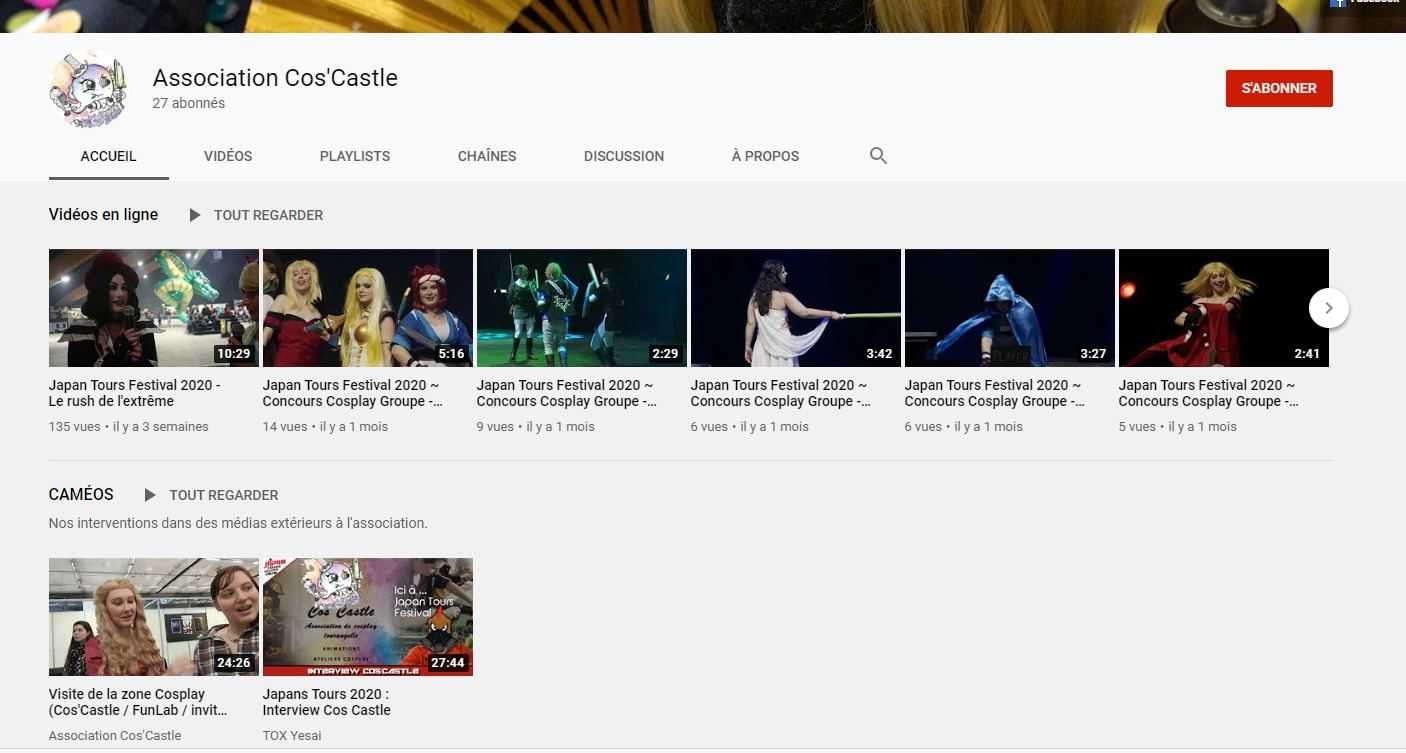
Task: Open the 2:41 Concours Cosplay Groupe thumbnail
Action: [1224, 308]
